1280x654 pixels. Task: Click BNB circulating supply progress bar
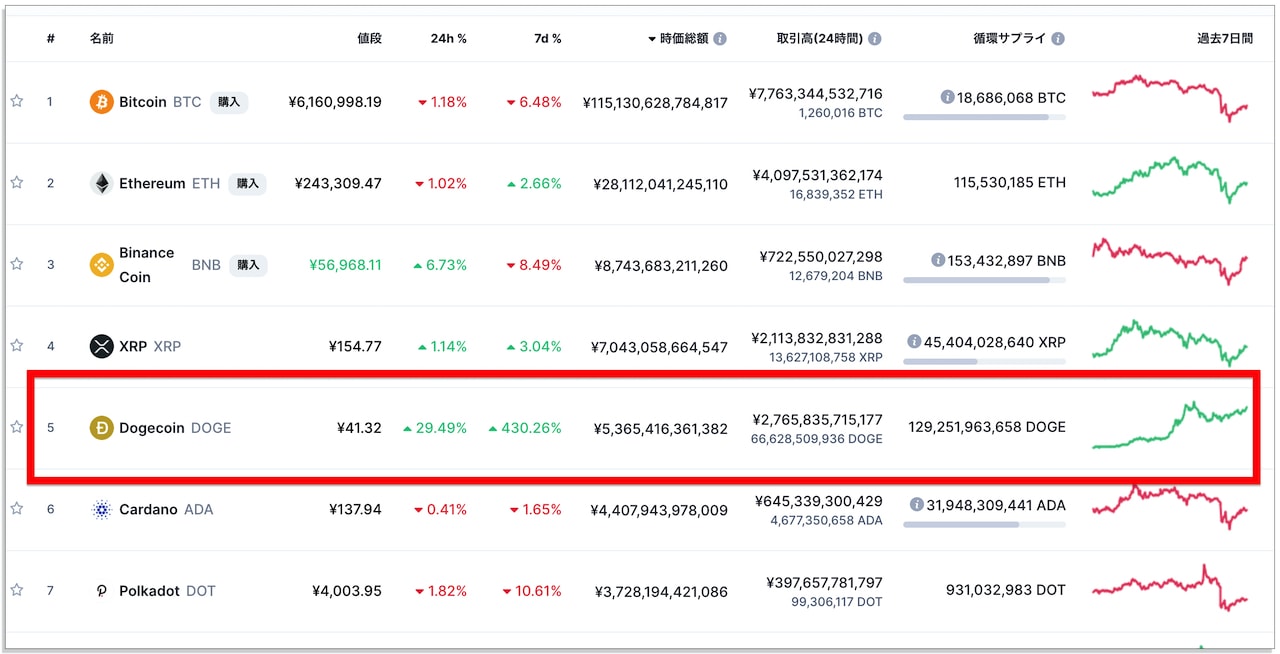pos(984,280)
